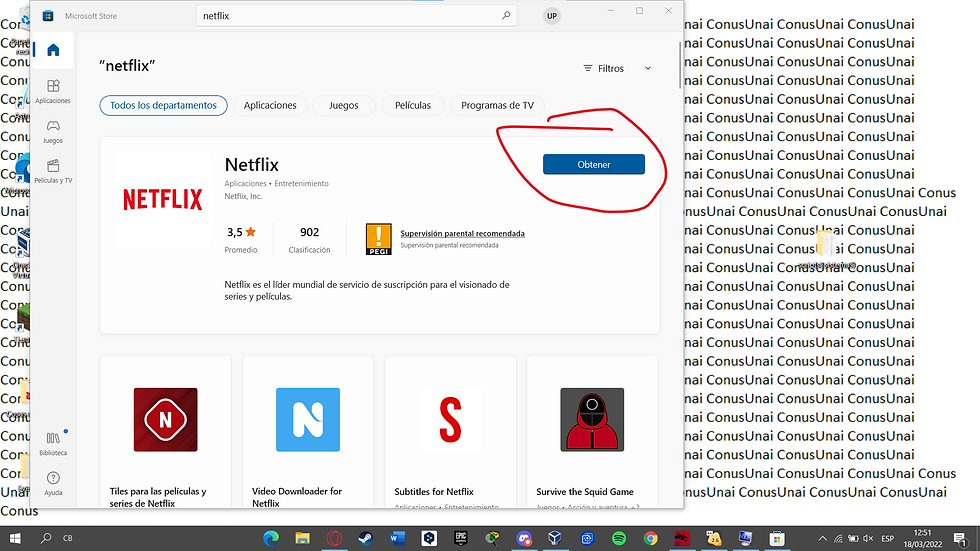Viewport: 980px width, 551px height.
Task: Click Survive the Squid Game title
Action: coord(585,492)
